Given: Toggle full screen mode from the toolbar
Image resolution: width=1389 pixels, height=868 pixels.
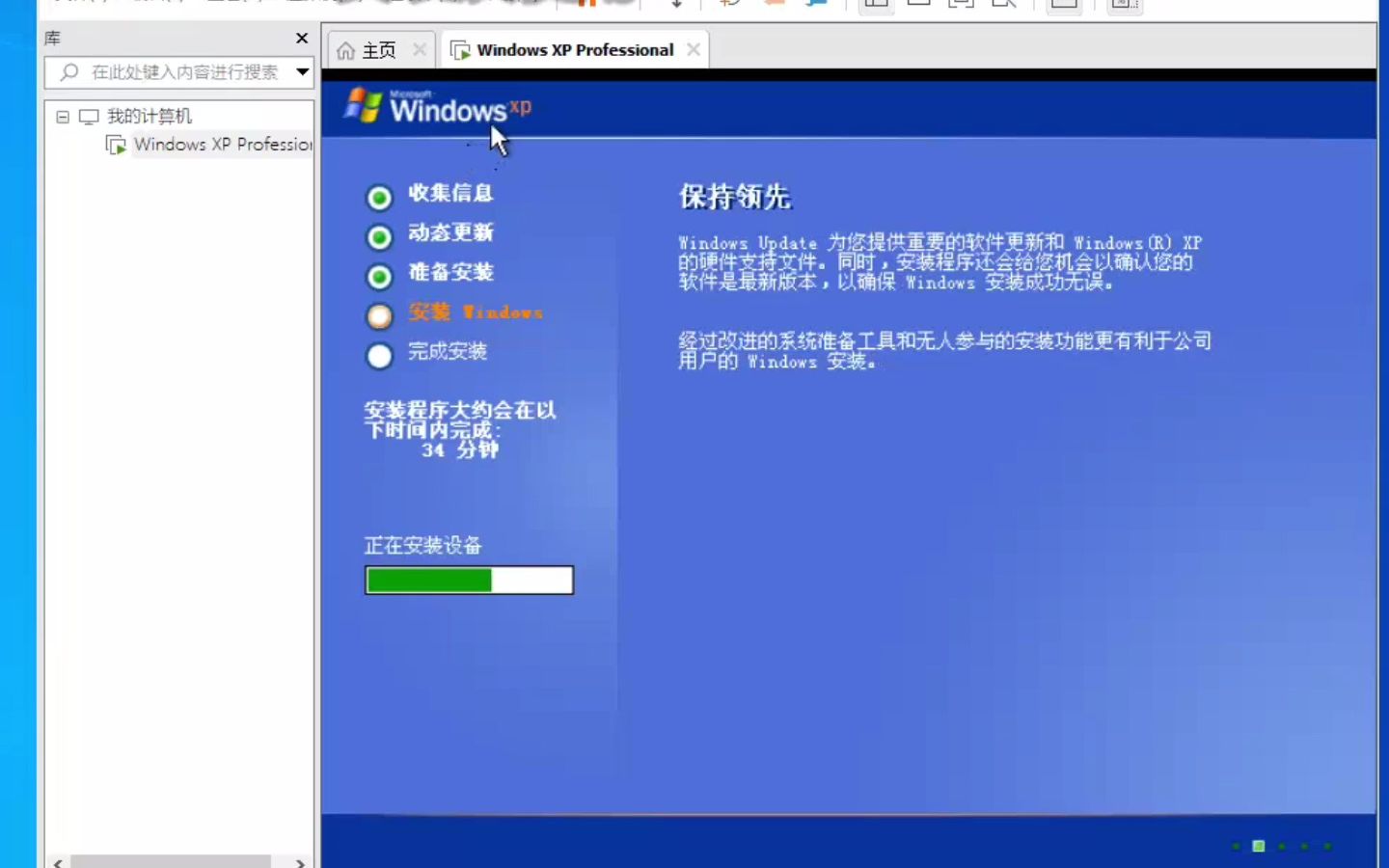Looking at the screenshot, I should (1063, 5).
